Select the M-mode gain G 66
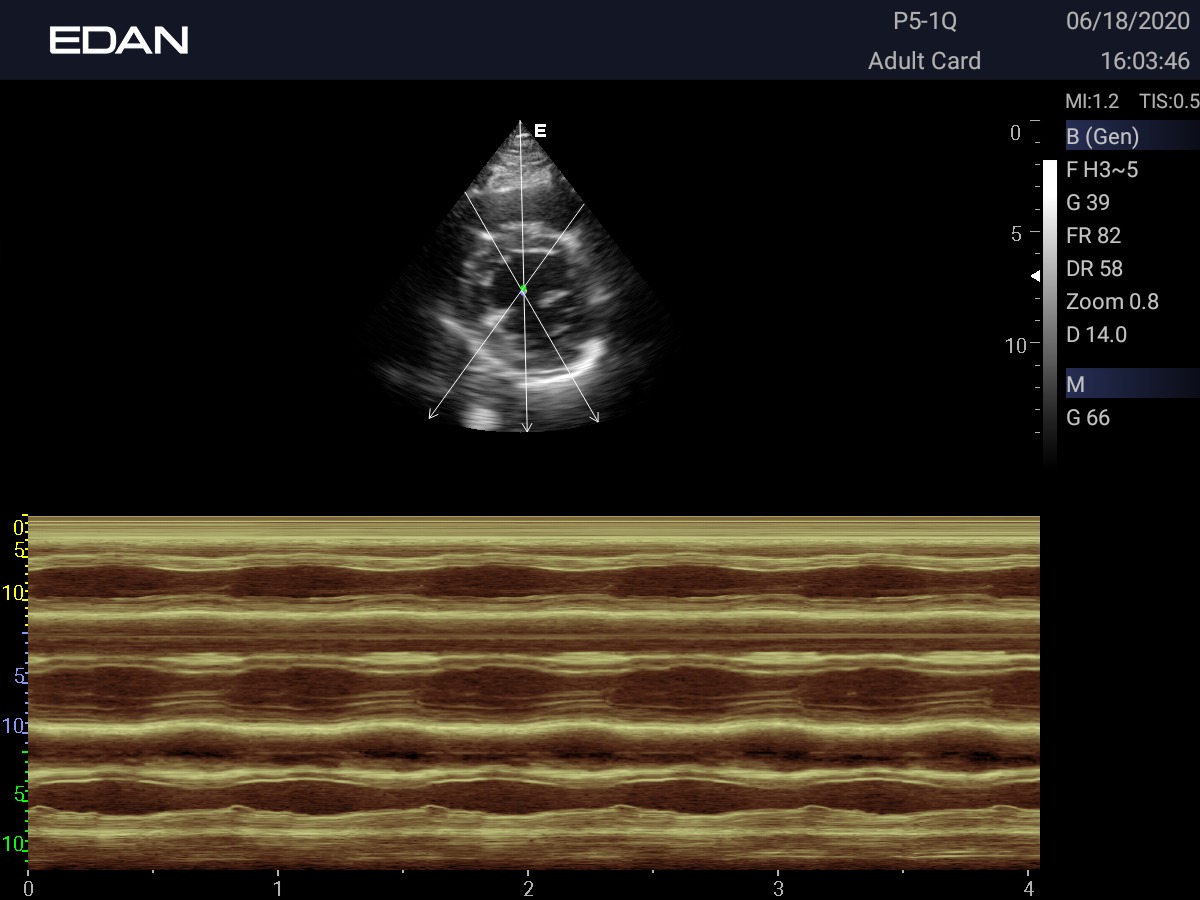 pos(1088,418)
